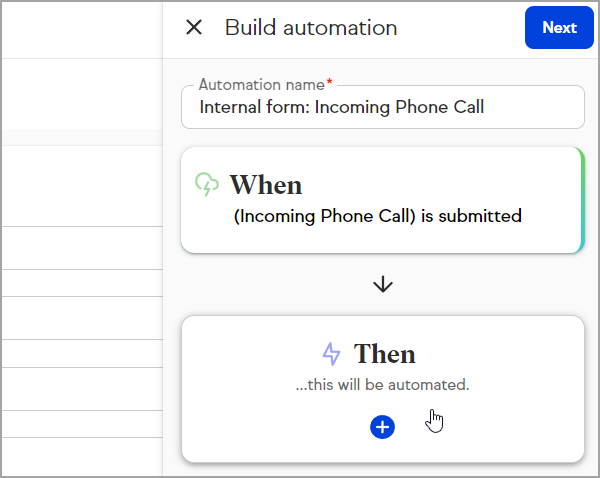Image resolution: width=600 pixels, height=478 pixels.
Task: Close the Build automation panel
Action: pyautogui.click(x=194, y=28)
